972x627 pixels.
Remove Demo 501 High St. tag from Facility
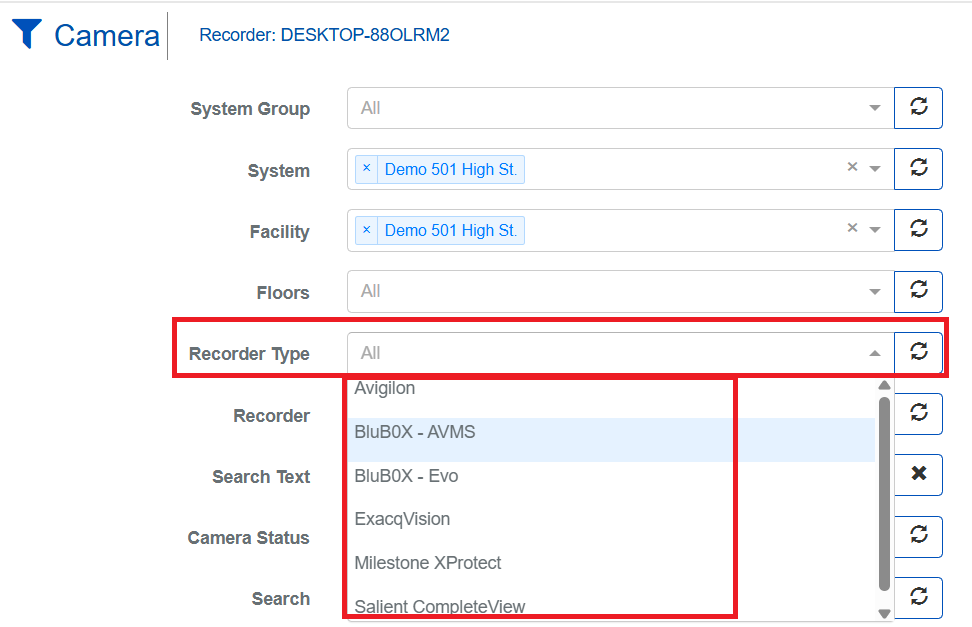click(x=366, y=230)
